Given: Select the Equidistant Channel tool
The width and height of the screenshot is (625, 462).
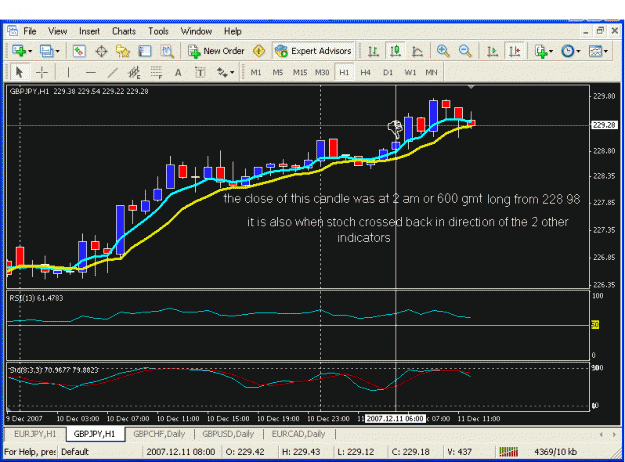Looking at the screenshot, I should (x=134, y=72).
